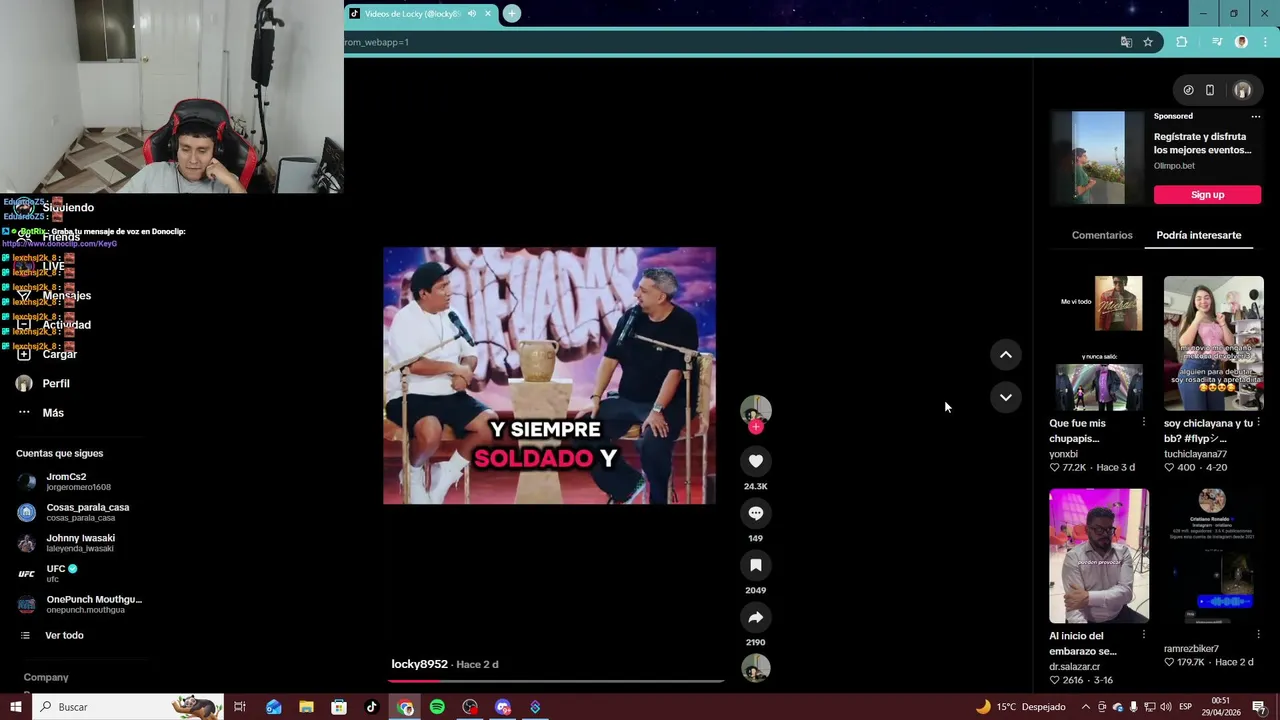1280x720 pixels.
Task: Open the Chrome three-dot menu
Action: pyautogui.click(x=1265, y=42)
